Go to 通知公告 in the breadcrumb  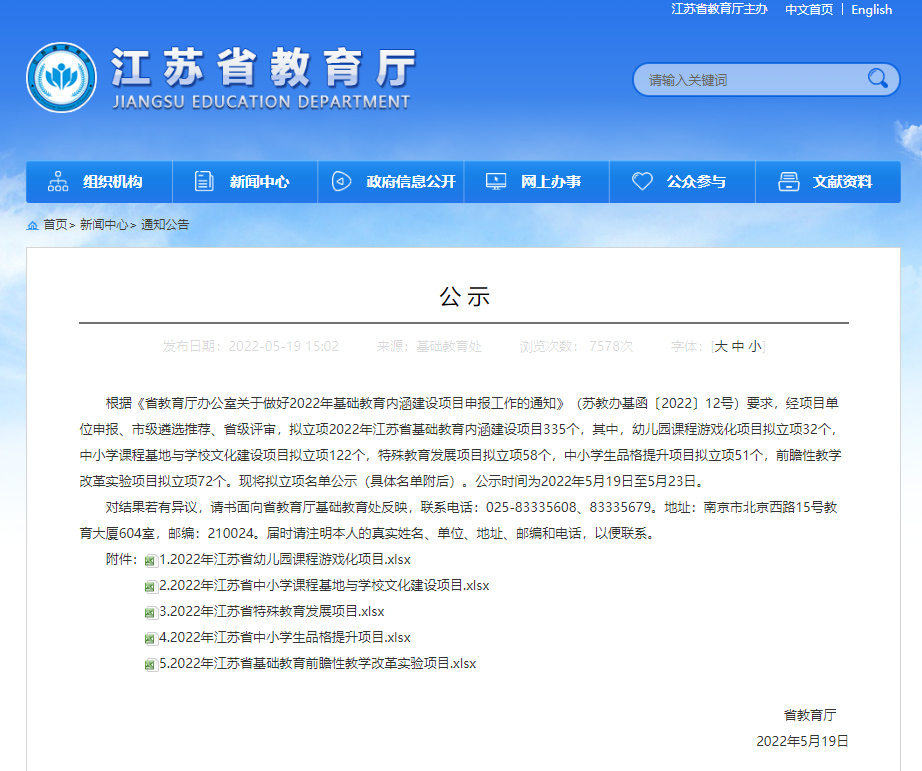coord(165,225)
